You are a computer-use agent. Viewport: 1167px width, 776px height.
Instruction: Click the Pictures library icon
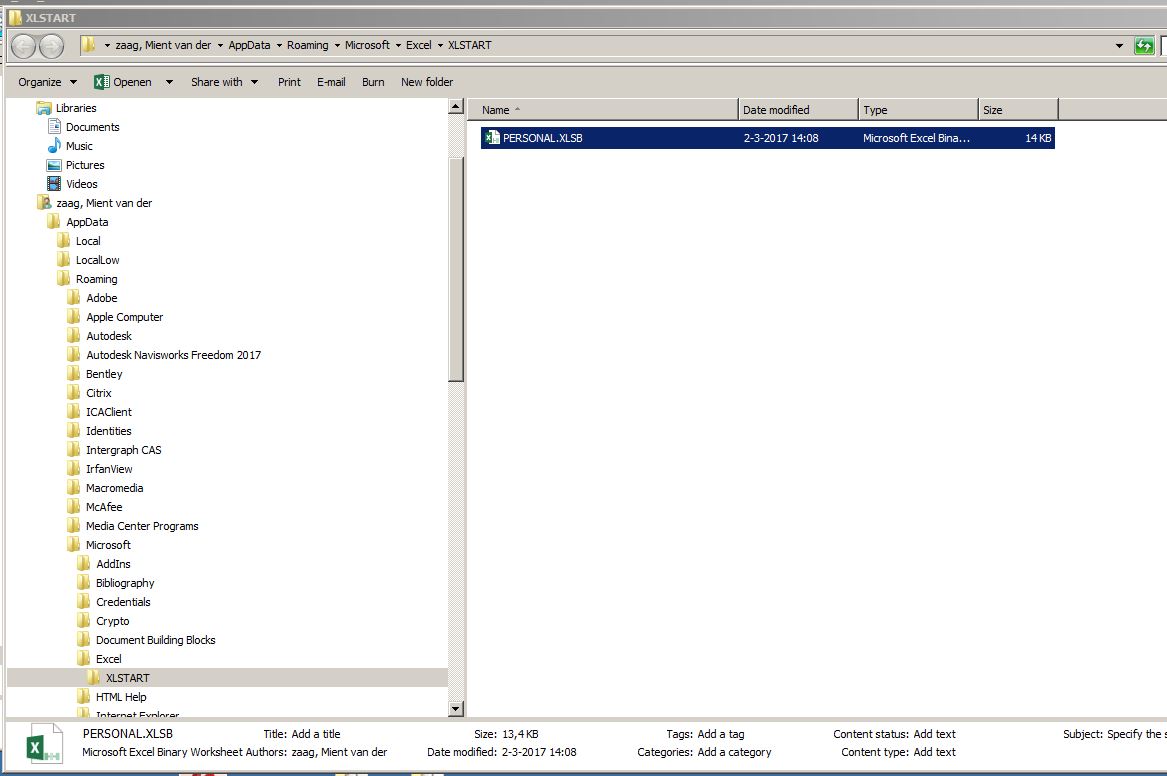54,165
